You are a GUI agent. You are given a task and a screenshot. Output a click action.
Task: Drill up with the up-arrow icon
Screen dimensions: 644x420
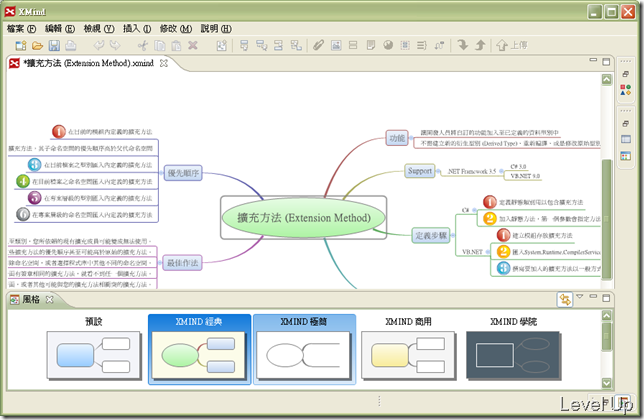(x=480, y=45)
